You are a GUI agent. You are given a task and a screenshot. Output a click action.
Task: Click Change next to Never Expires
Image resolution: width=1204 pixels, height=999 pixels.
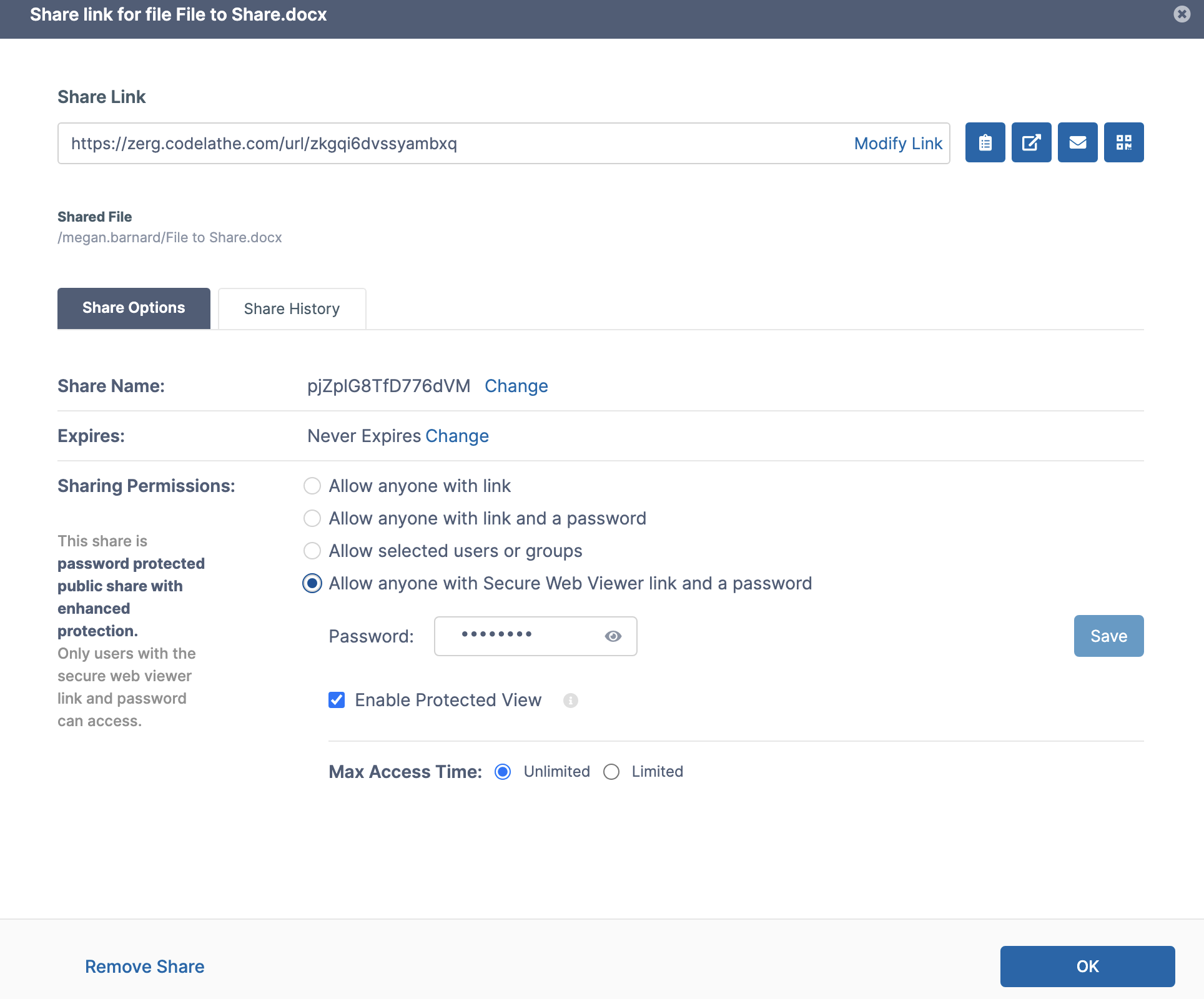(456, 436)
